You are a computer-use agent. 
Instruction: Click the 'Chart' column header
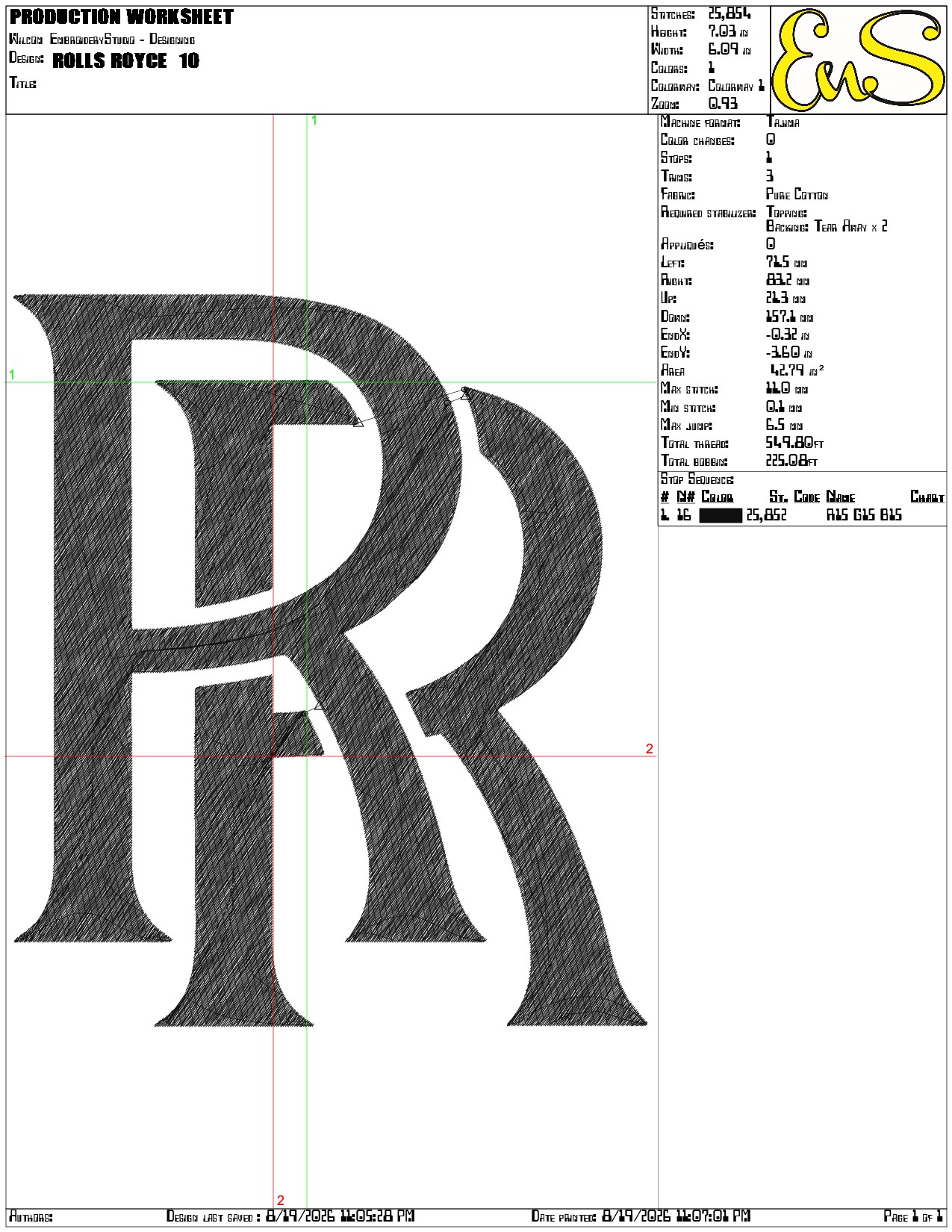point(927,497)
